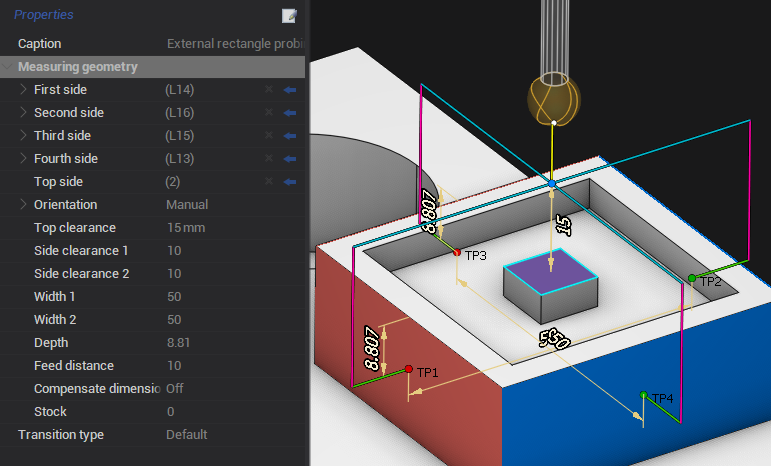This screenshot has height=466, width=771.
Task: Toggle the Compensate dimension Off value
Action: (175, 389)
